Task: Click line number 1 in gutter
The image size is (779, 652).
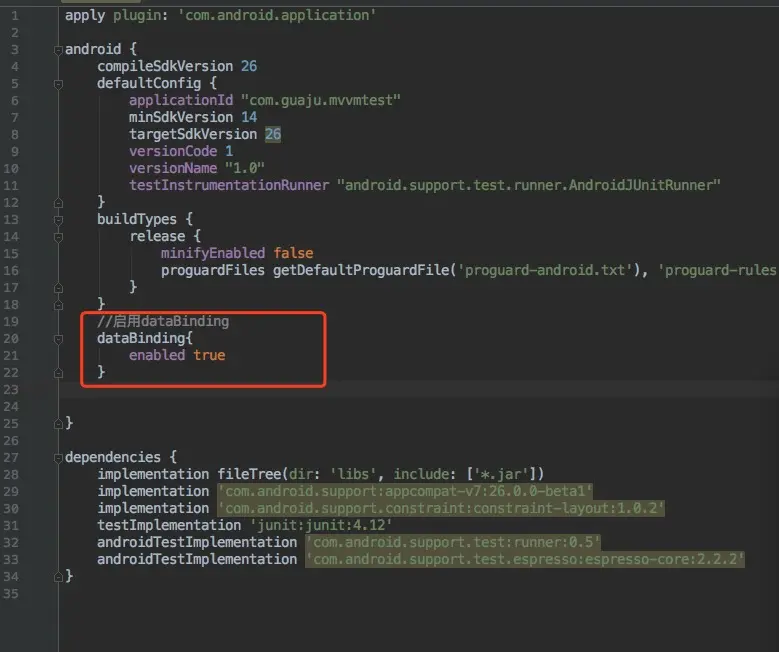Action: click(15, 16)
